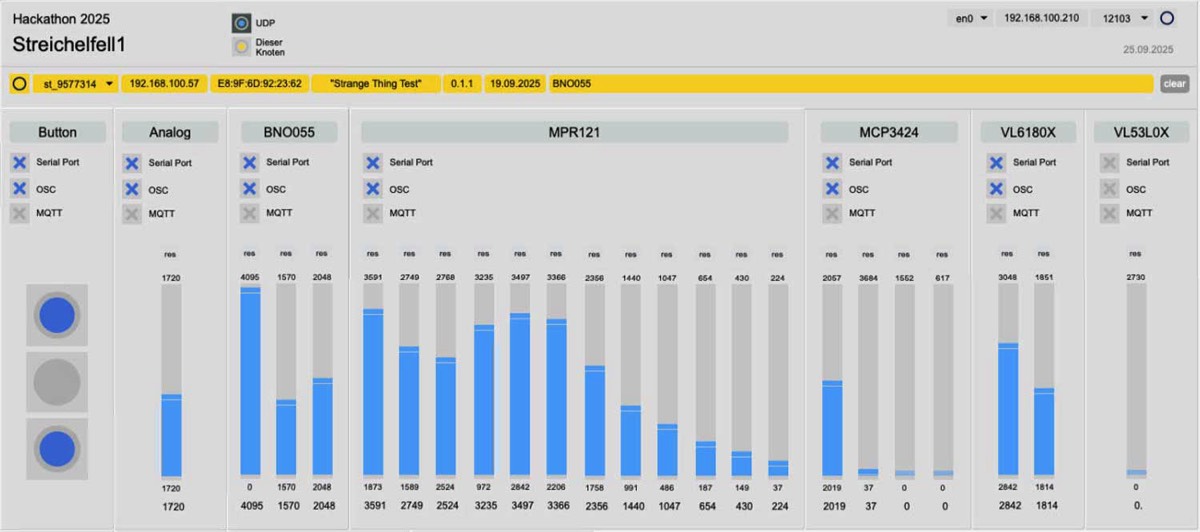Open the en0 network interface dropdown
This screenshot has height=532, width=1200.
point(969,18)
